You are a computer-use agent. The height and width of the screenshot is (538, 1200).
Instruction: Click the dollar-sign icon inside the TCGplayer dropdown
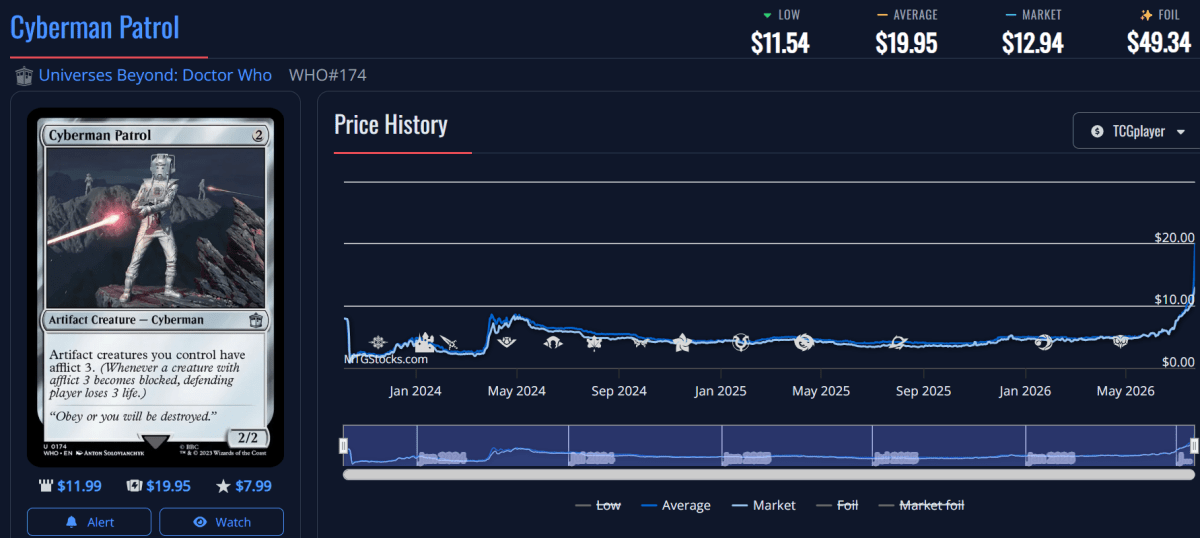click(x=1097, y=131)
